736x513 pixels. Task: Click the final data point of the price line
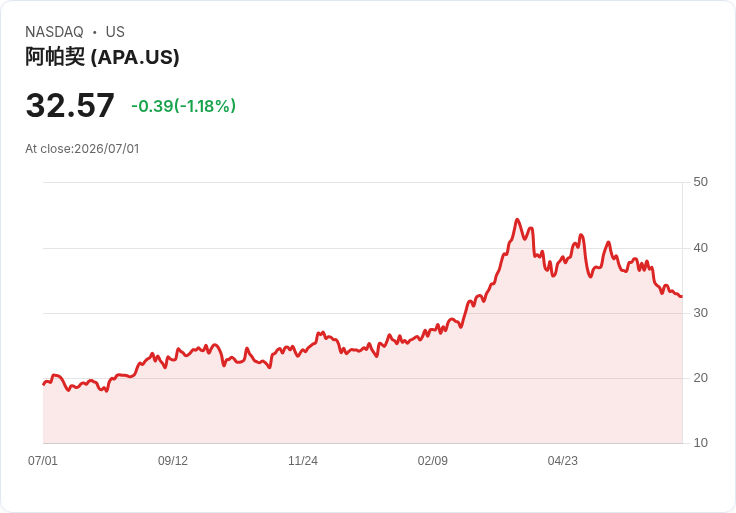point(682,297)
